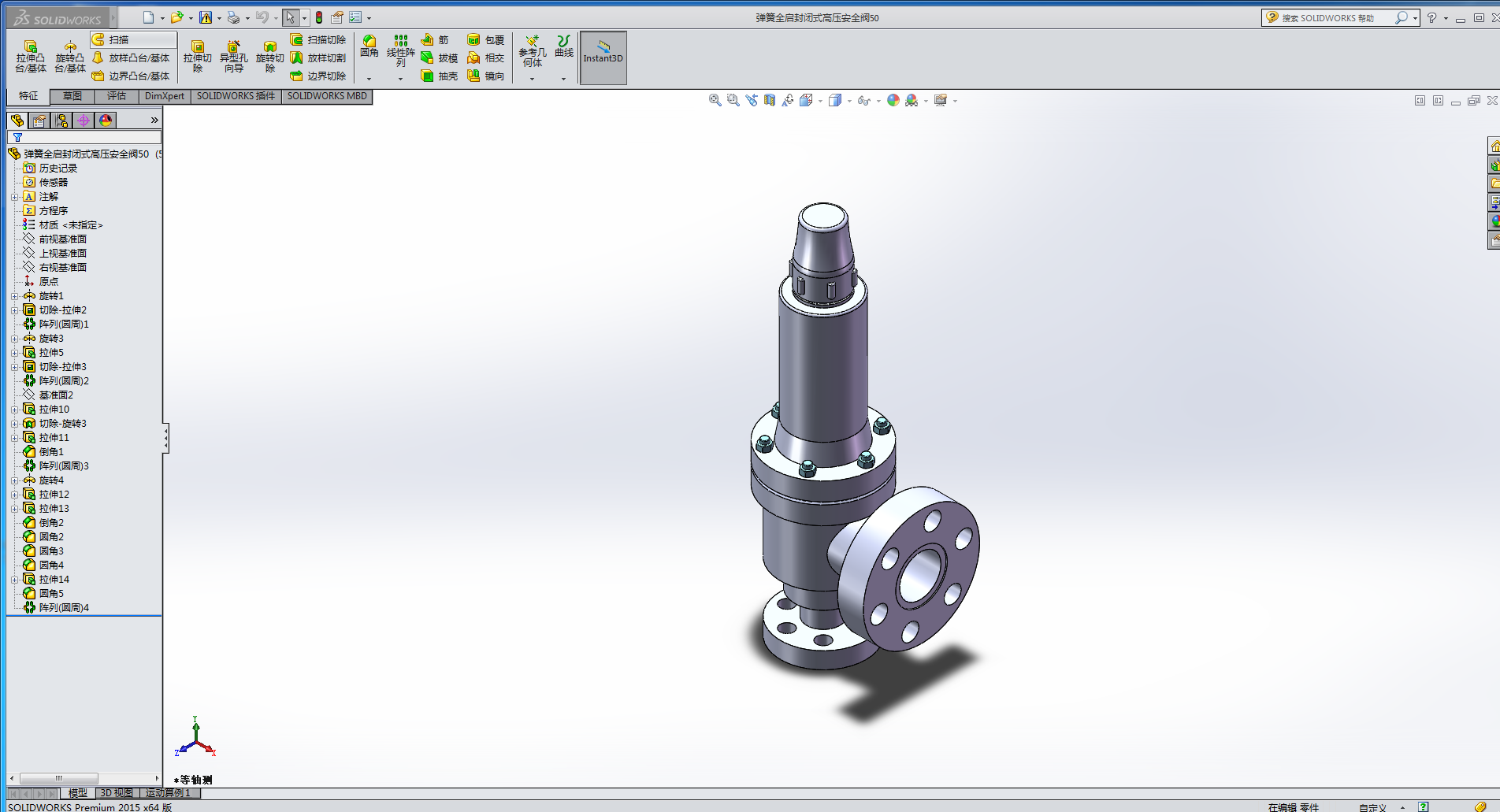1500x812 pixels.
Task: Open the DisplayManager color ball tab
Action: tap(106, 121)
